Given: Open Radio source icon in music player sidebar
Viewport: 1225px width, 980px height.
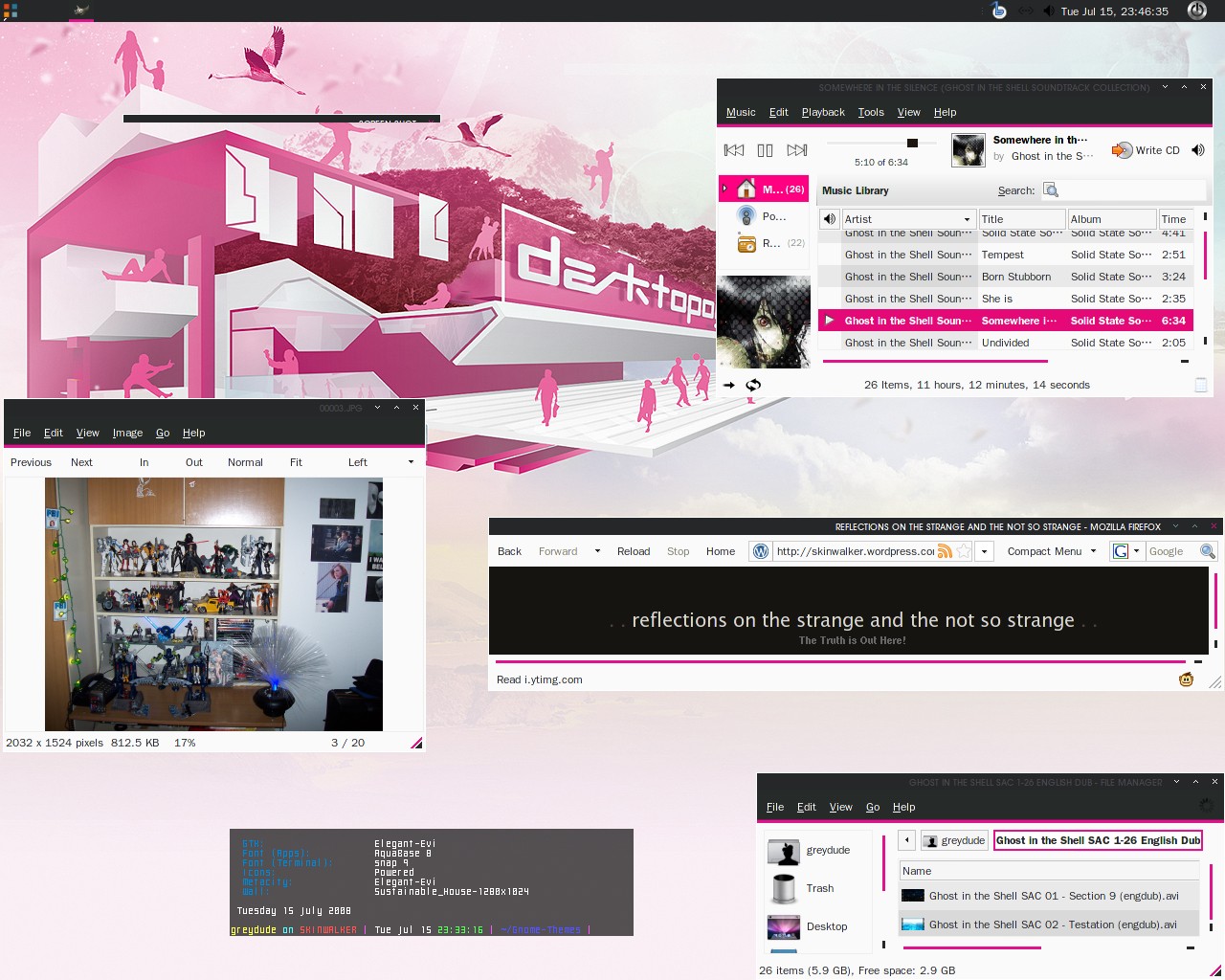Looking at the screenshot, I should [746, 243].
